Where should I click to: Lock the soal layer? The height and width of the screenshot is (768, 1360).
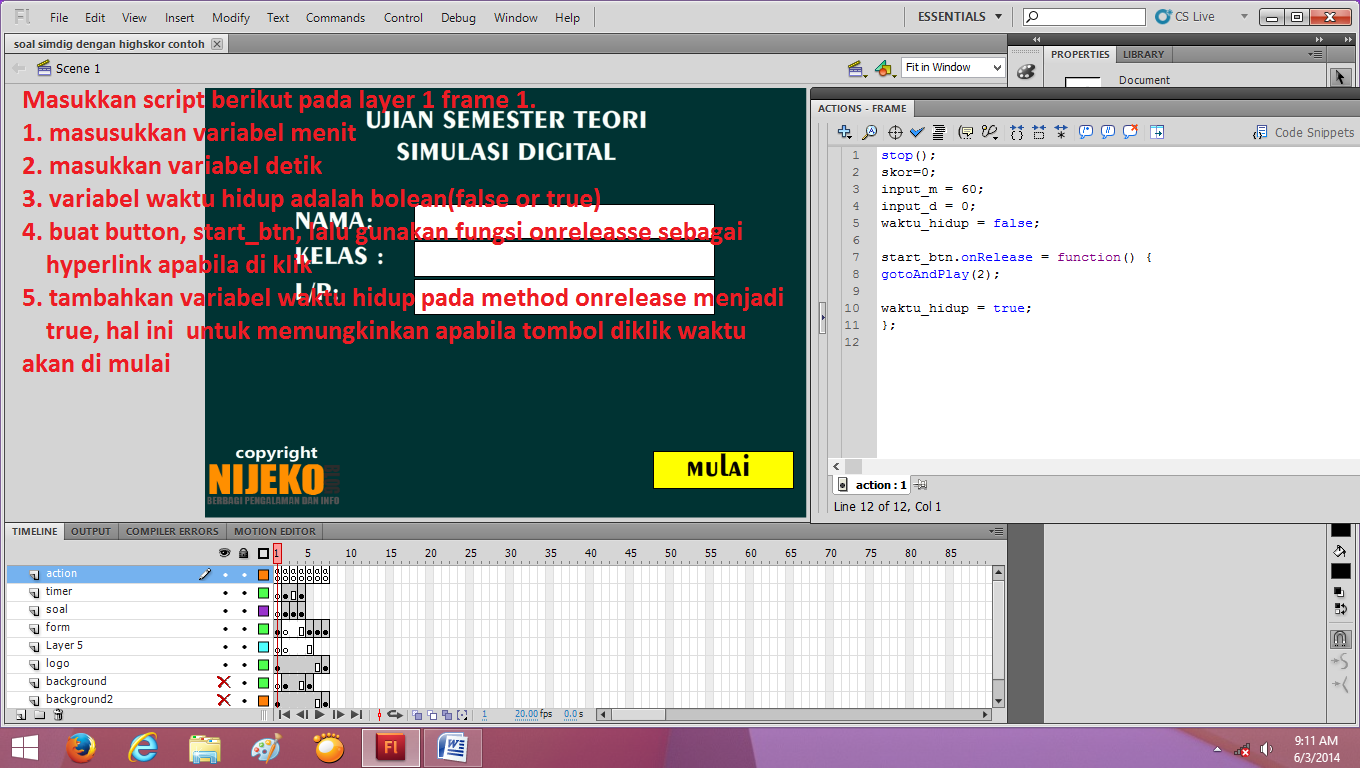[x=243, y=608]
